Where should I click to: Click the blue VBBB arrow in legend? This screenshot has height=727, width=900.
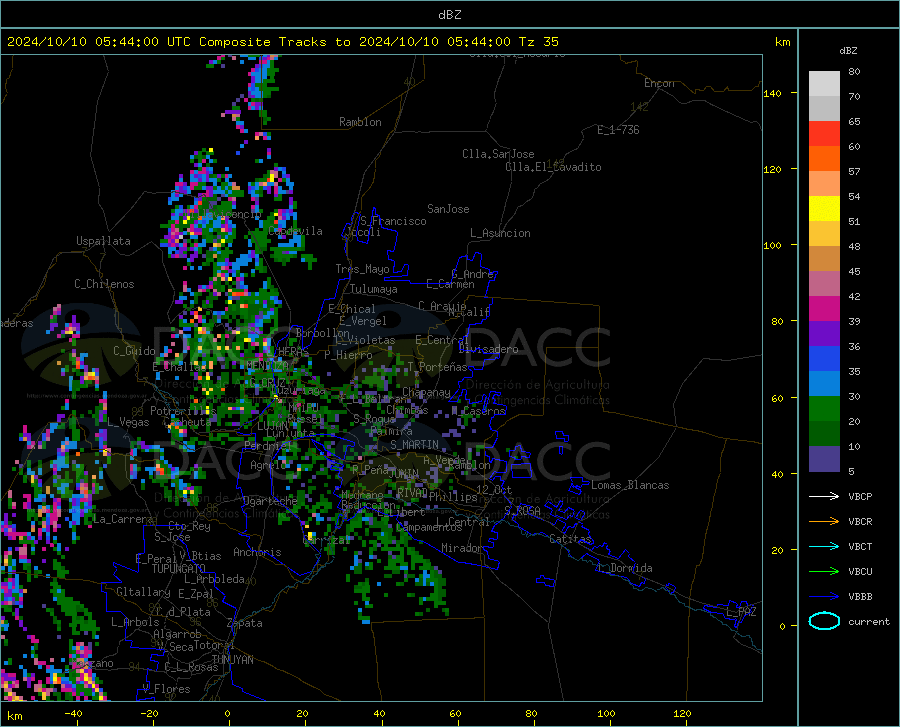824,597
